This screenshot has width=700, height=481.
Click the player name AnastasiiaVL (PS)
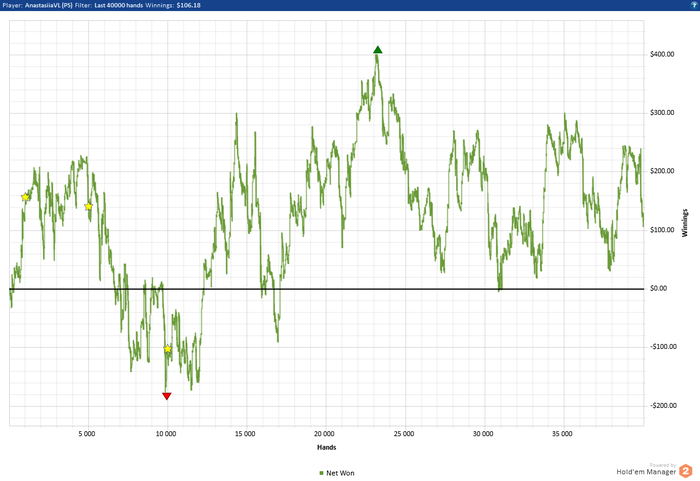[49, 5]
